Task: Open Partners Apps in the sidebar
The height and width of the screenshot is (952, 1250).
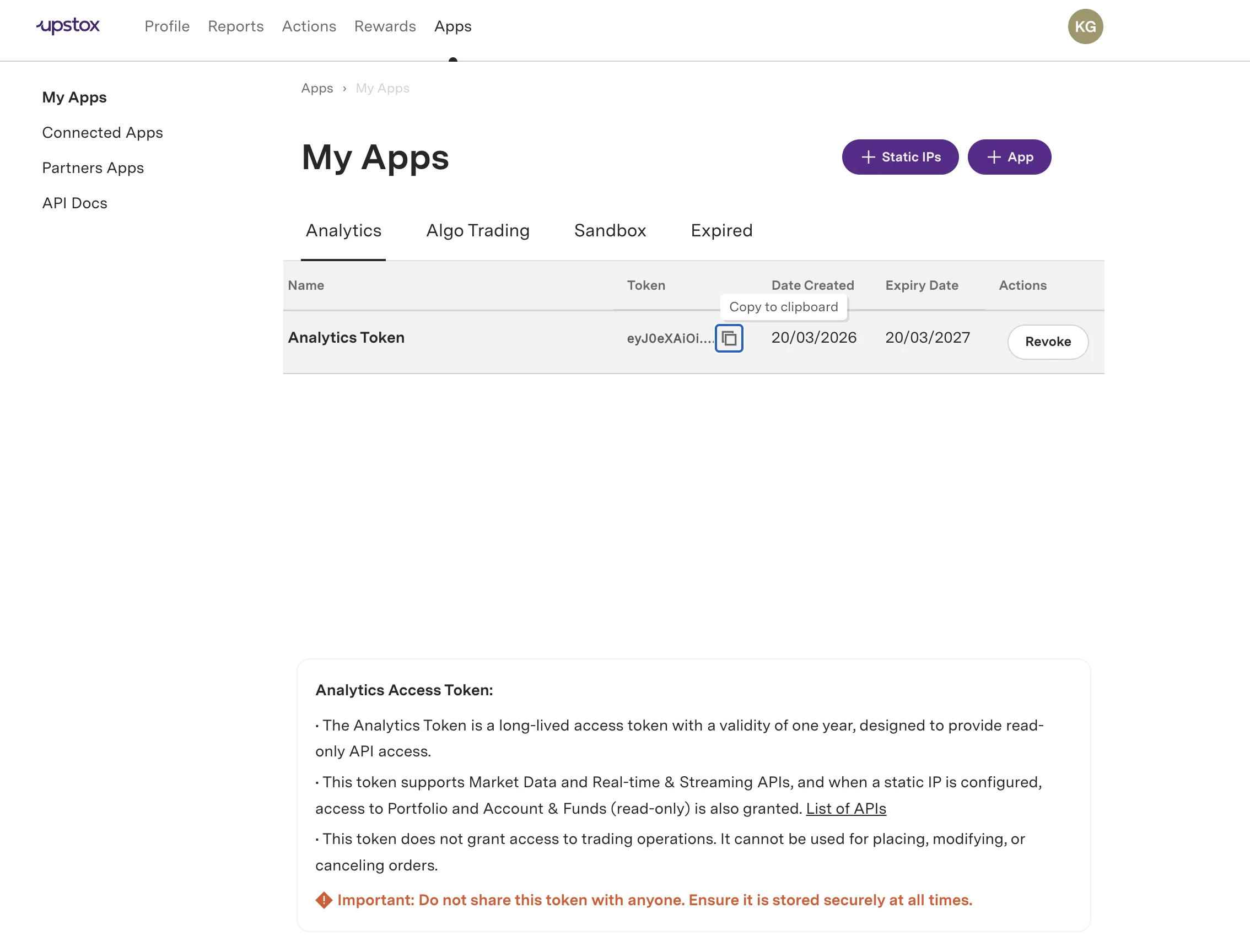Action: coord(93,167)
